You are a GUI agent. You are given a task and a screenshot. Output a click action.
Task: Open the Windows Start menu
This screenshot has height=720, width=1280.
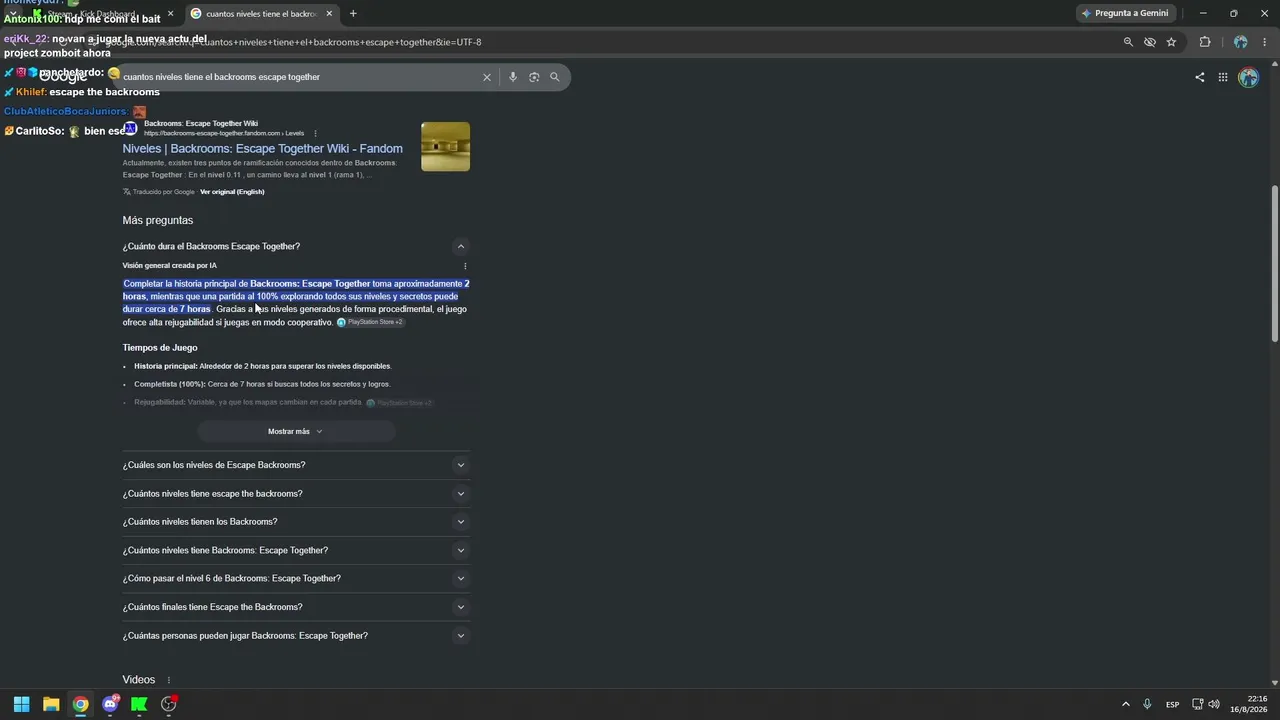[21, 704]
